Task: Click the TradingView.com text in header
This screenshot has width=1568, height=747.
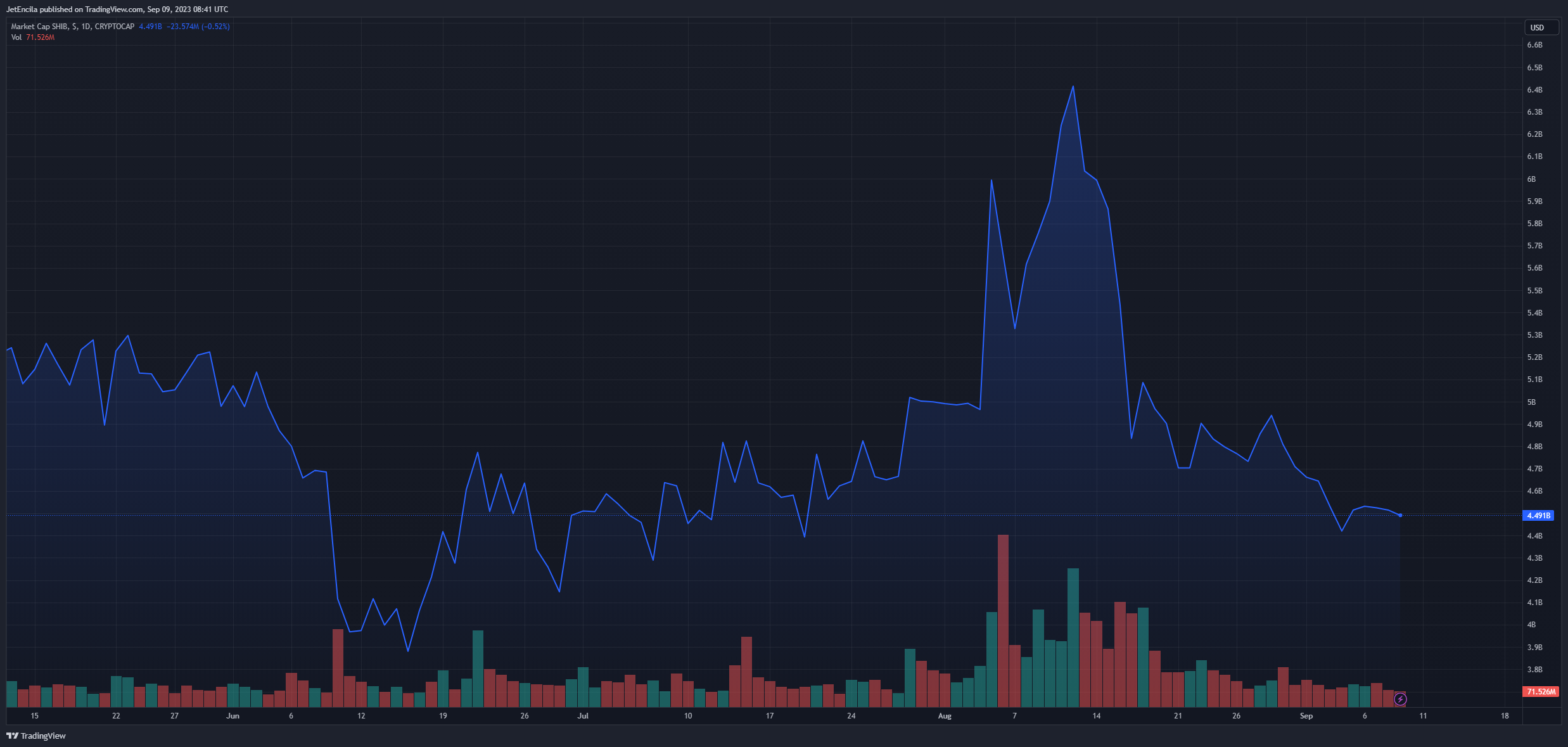Action: point(114,10)
